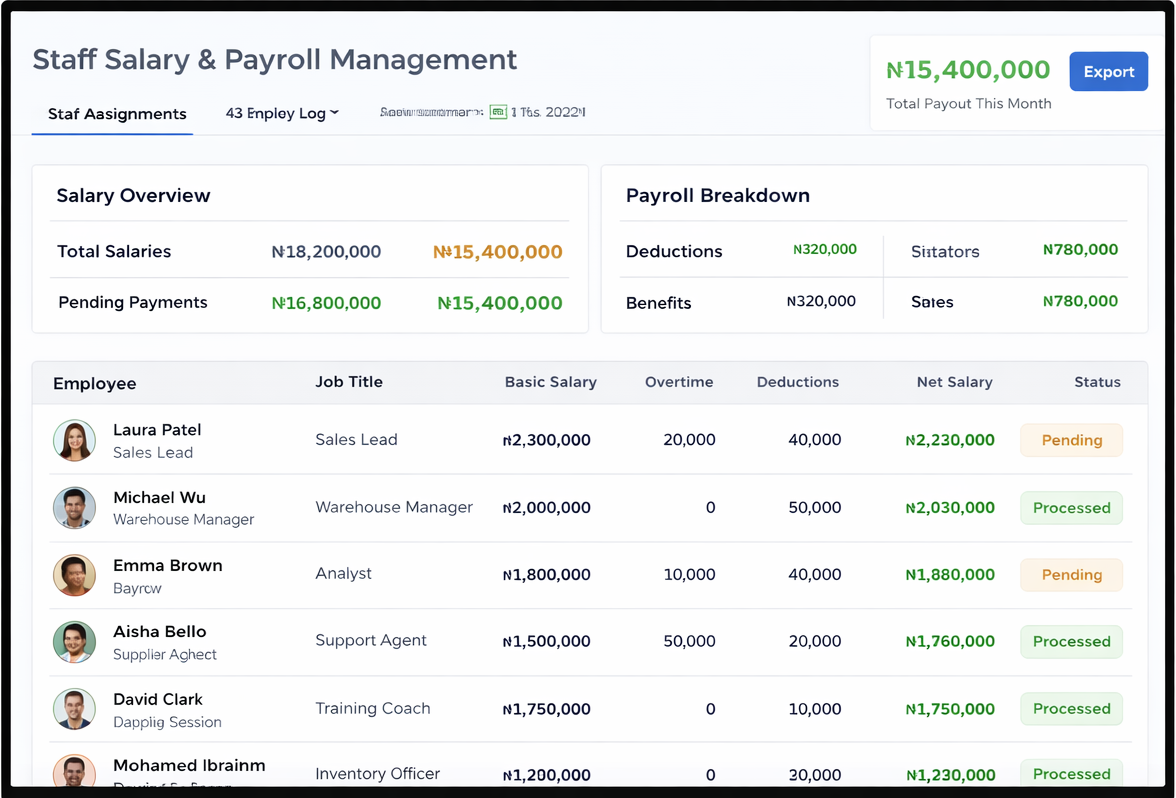This screenshot has width=1176, height=798.
Task: Click David Clark's profile avatar
Action: (x=74, y=709)
